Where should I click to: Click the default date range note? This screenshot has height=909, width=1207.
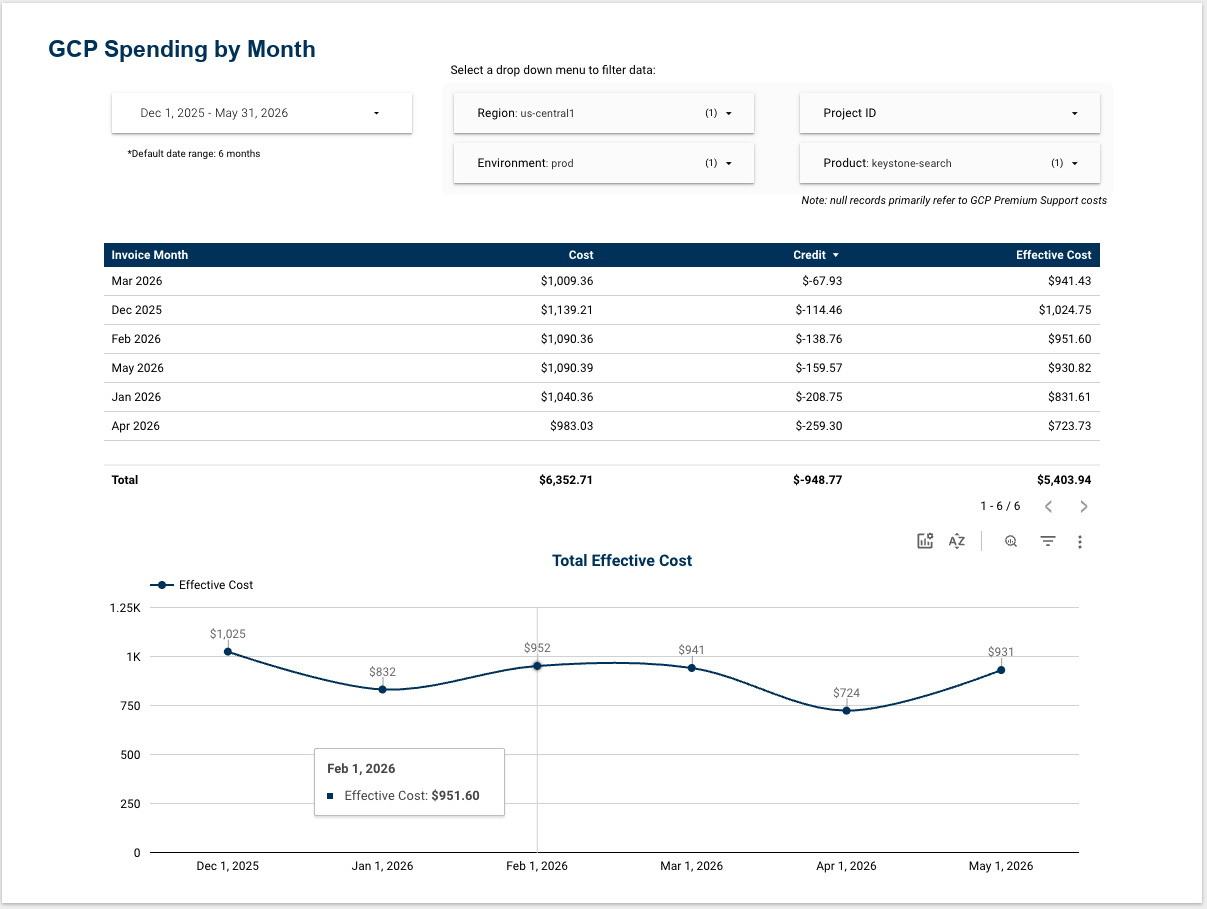coord(194,154)
